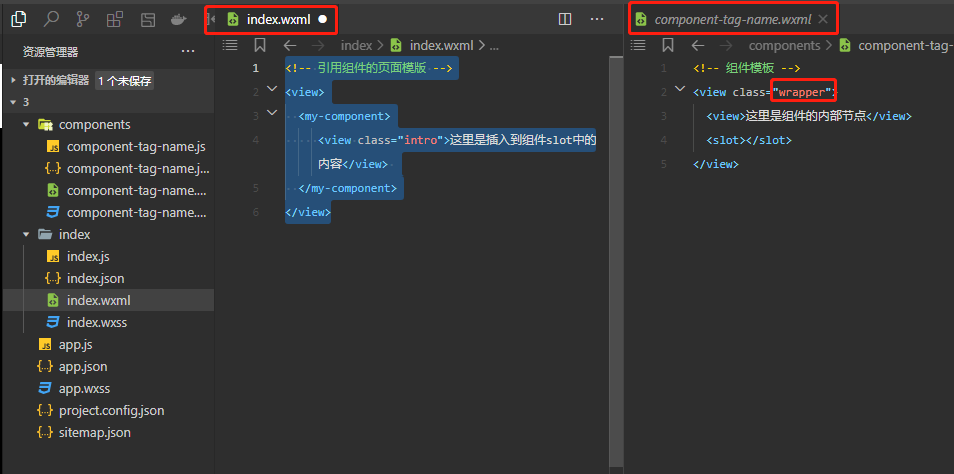
Task: Click breadcrumb trailing ellipsis in left editor
Action: tap(493, 46)
